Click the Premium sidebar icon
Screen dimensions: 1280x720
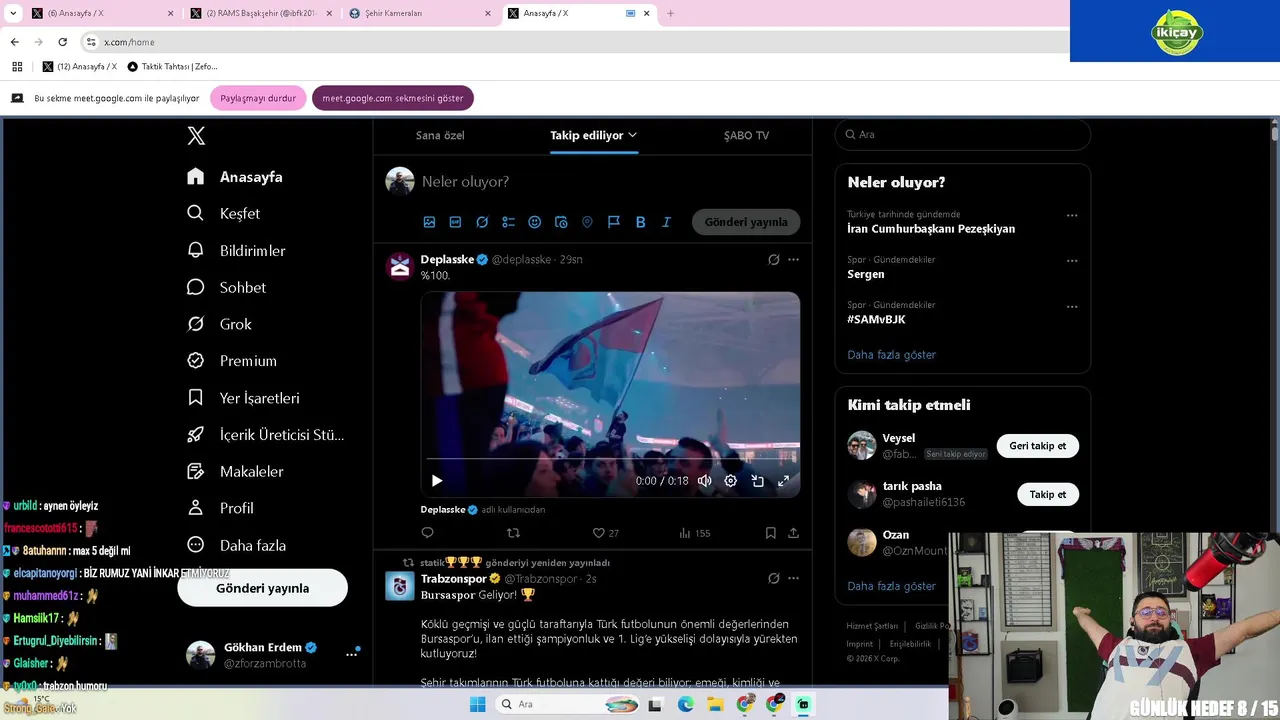pyautogui.click(x=196, y=360)
